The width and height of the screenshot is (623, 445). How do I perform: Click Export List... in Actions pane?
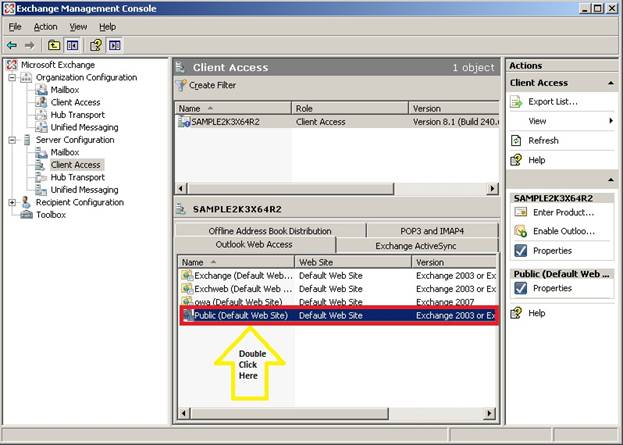coord(553,102)
